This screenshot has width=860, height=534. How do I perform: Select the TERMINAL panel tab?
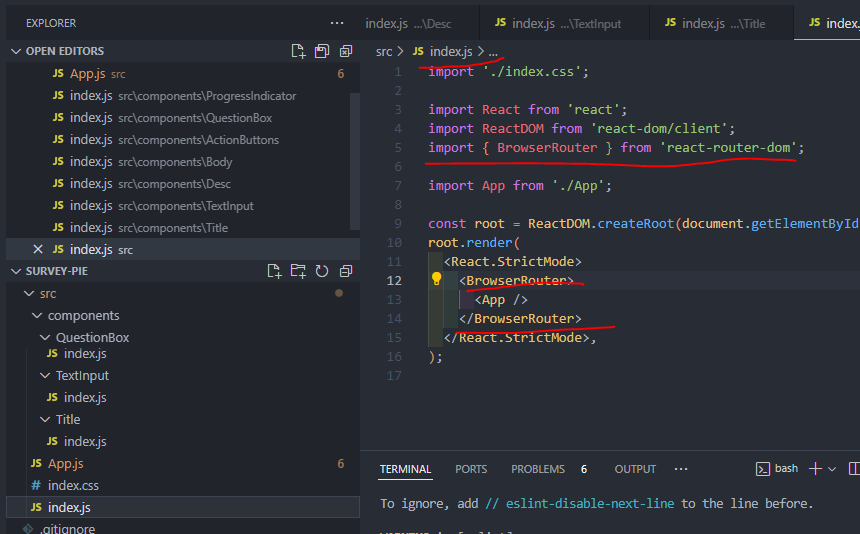[x=405, y=469]
